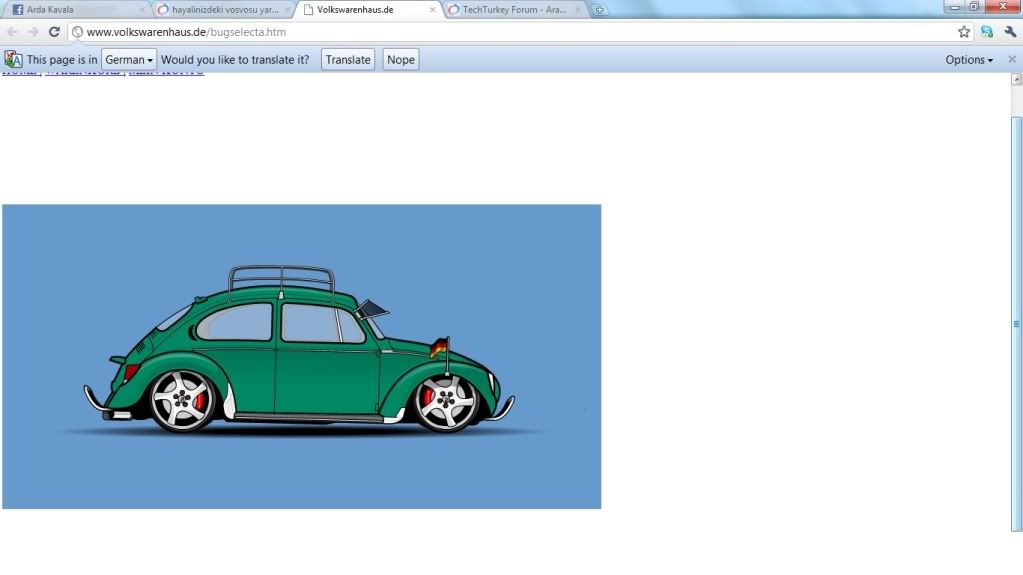
Task: Click the site info icon in the address bar
Action: point(78,32)
